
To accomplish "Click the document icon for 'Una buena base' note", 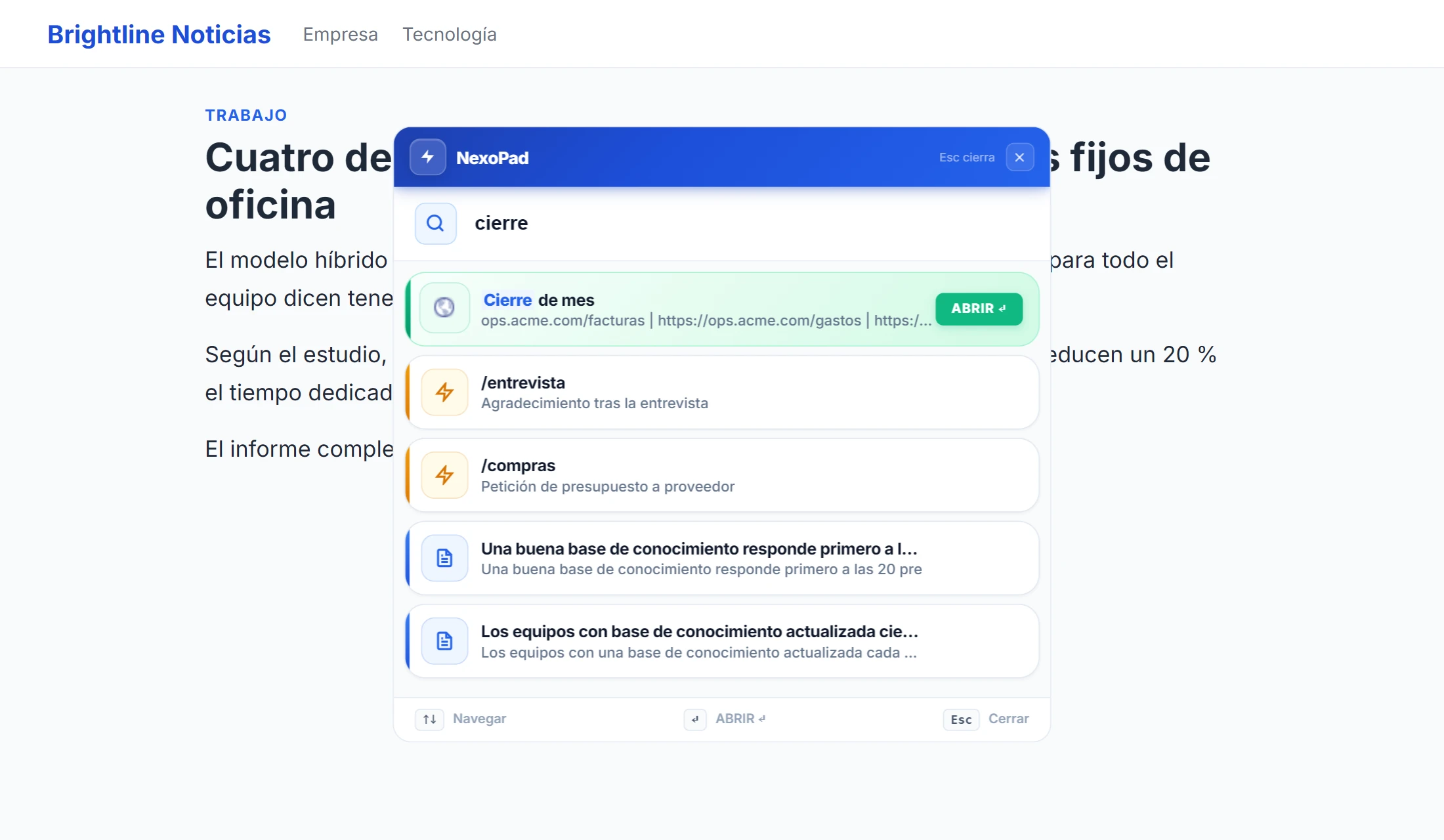I will coord(444,558).
